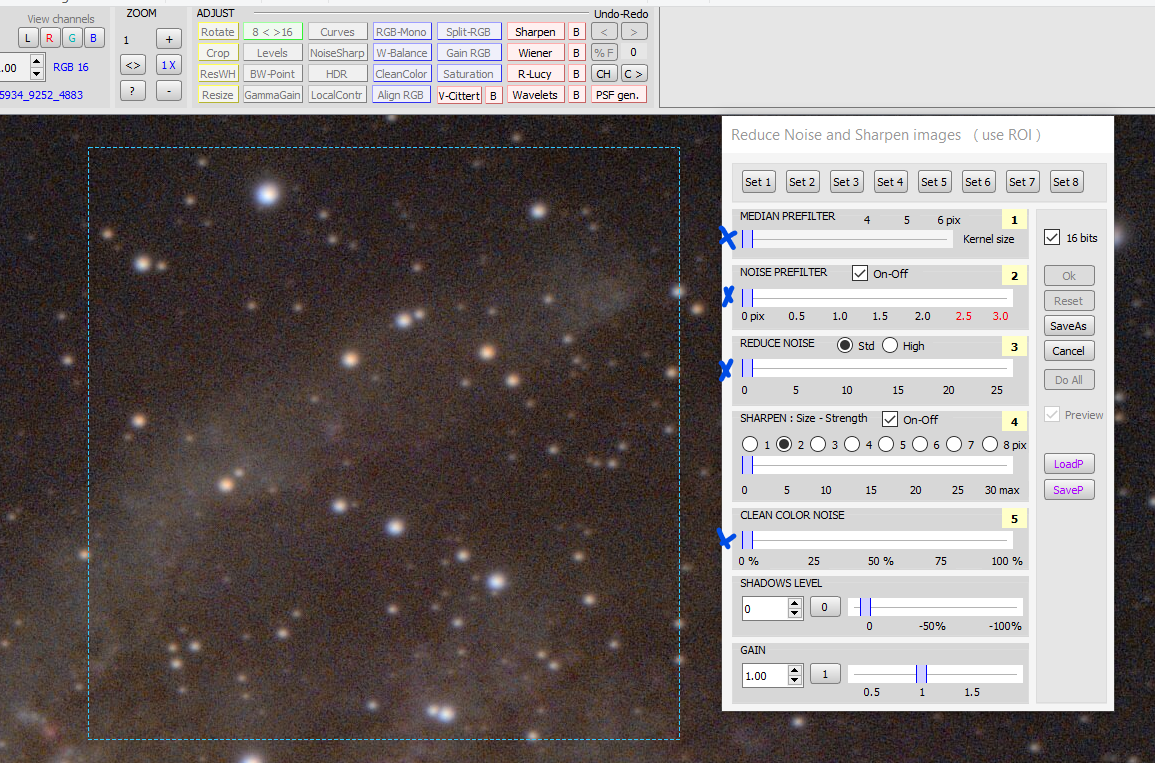Load preset Set 4

coord(890,182)
